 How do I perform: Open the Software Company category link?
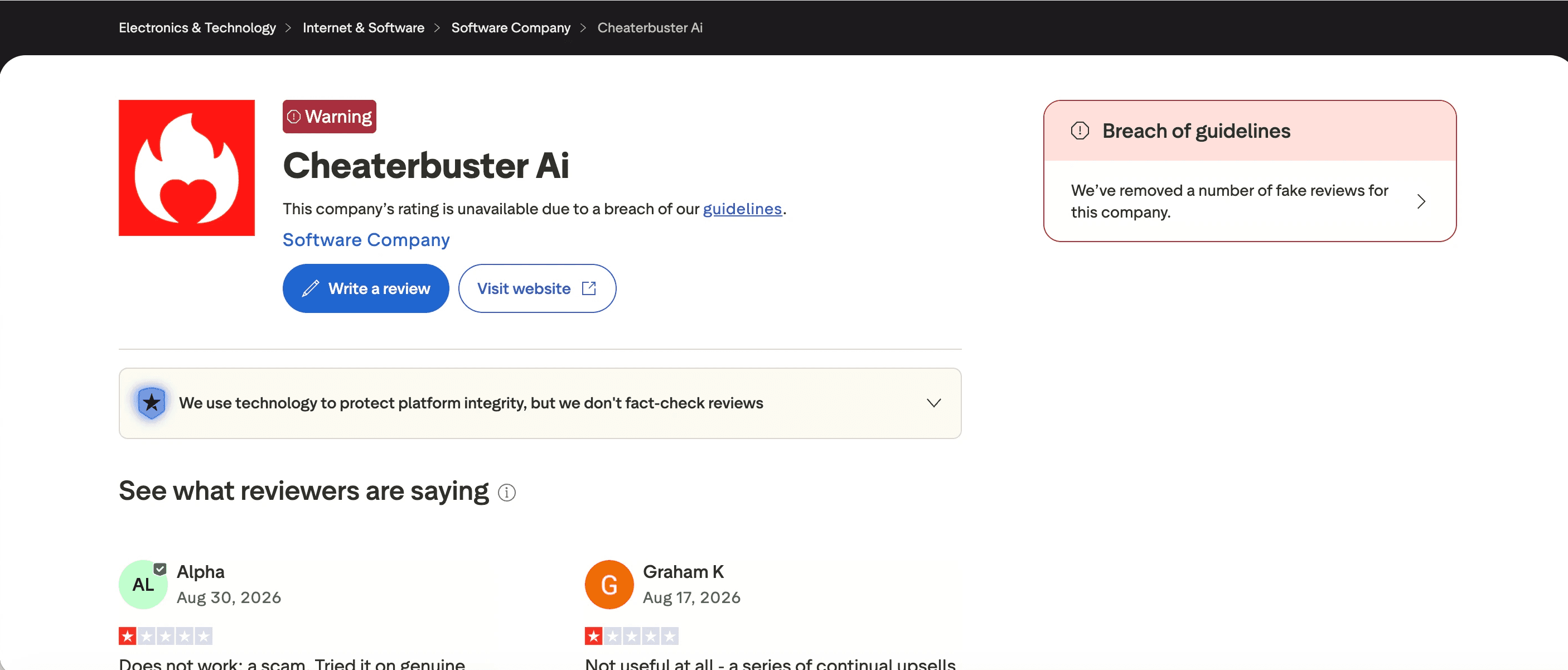[366, 240]
